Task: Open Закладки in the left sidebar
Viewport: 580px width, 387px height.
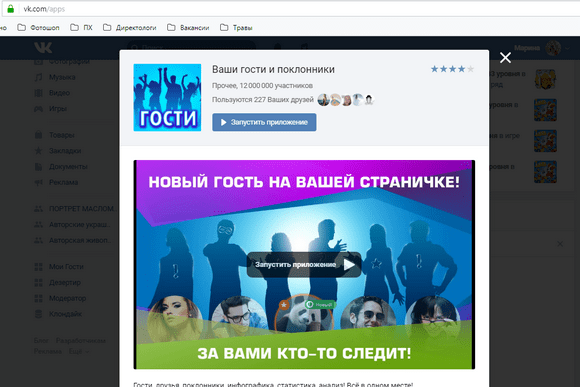Action: 65,151
